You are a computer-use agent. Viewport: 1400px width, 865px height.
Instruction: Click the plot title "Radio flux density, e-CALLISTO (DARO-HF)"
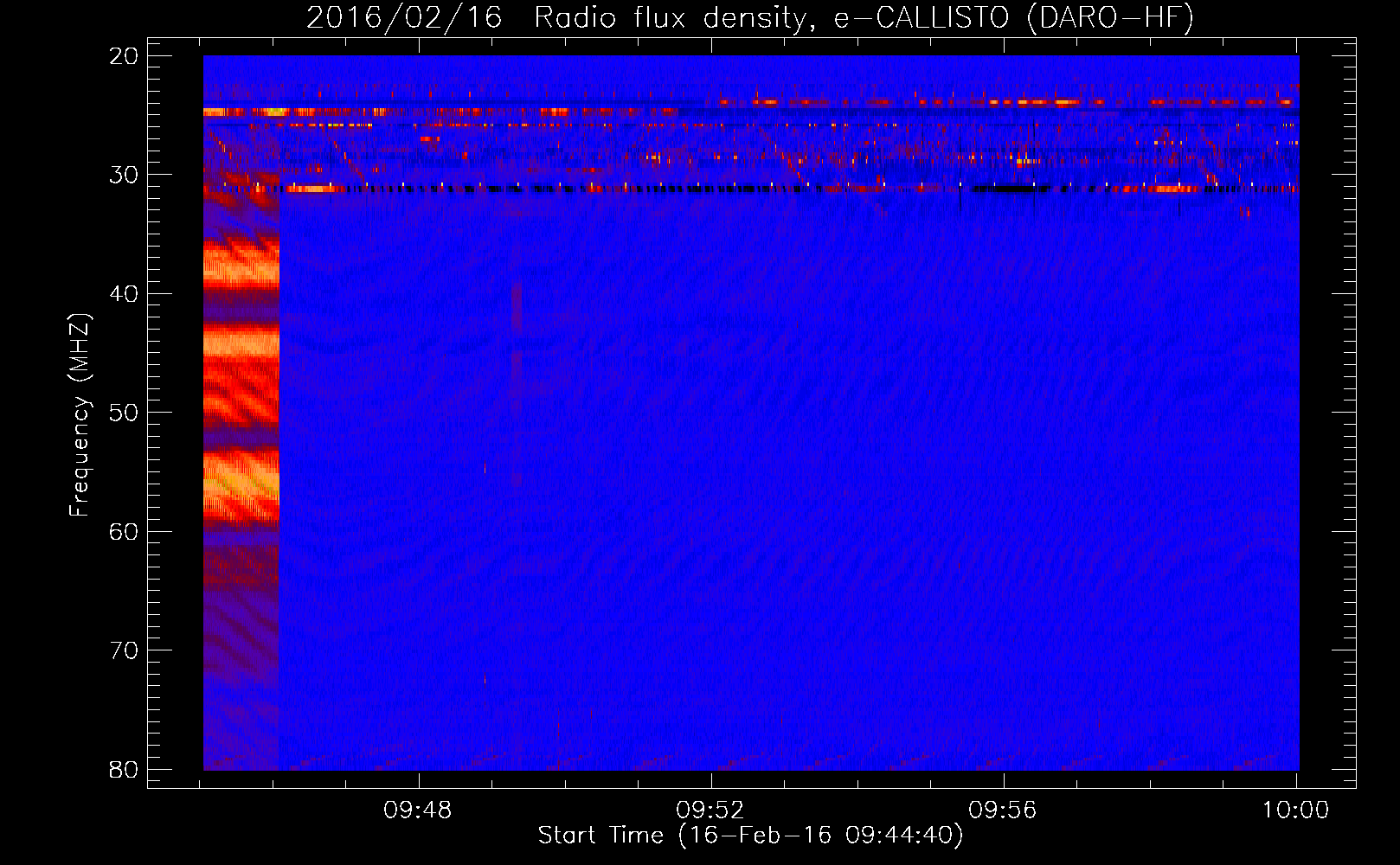point(864,17)
